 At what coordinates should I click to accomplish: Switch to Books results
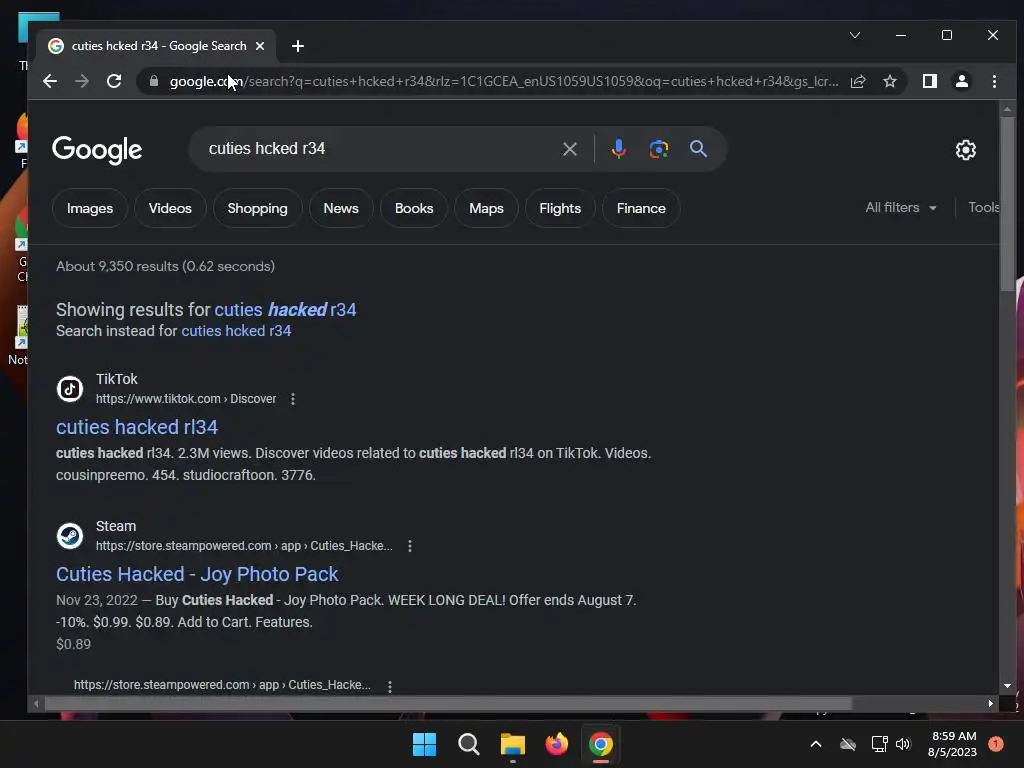[x=414, y=208]
